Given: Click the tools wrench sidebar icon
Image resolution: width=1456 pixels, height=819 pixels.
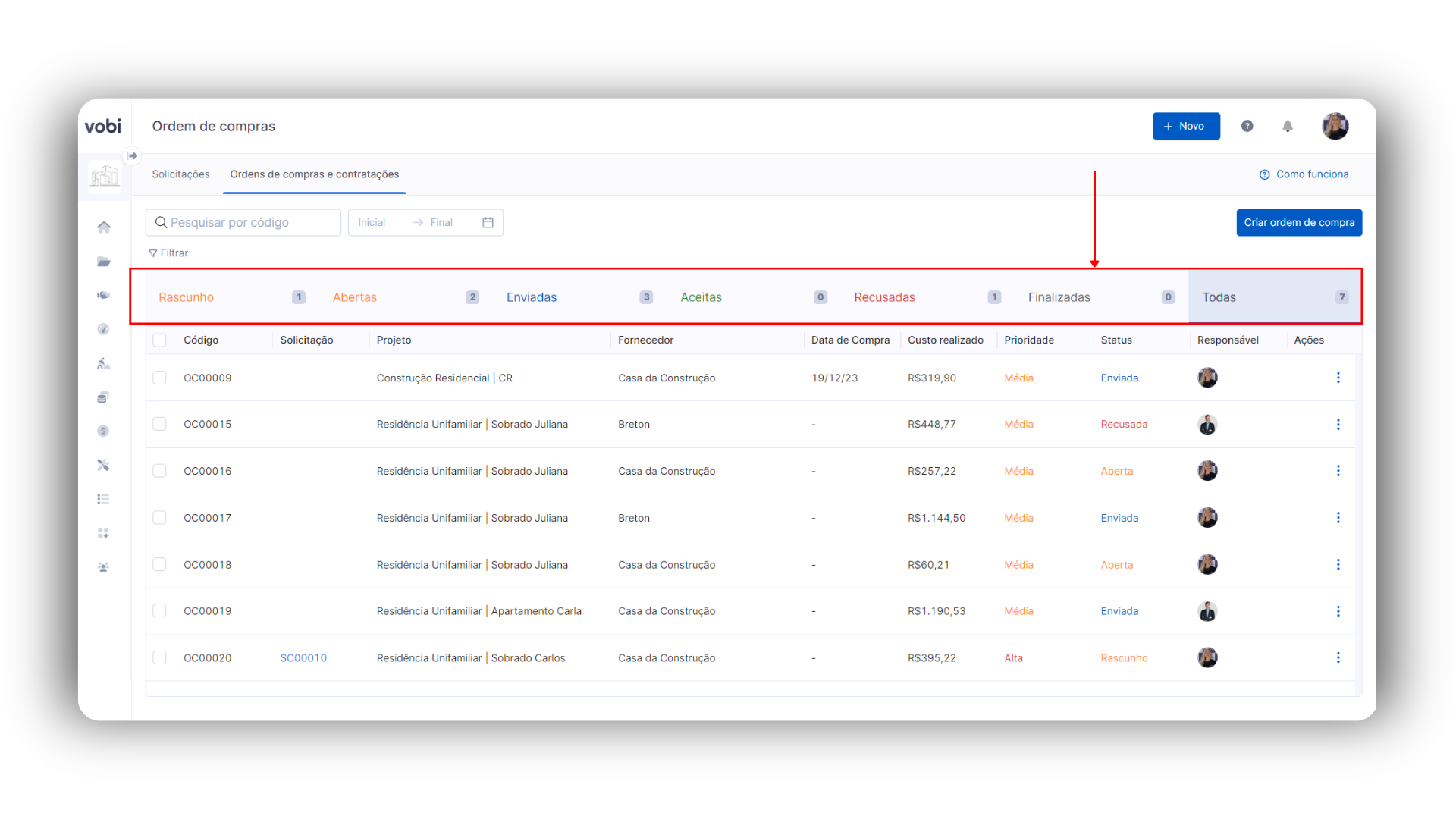Looking at the screenshot, I should coord(104,465).
